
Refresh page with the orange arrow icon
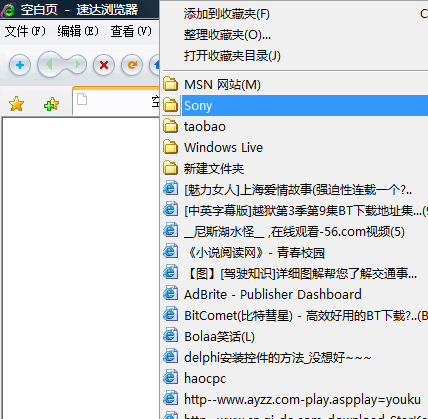pyautogui.click(x=132, y=65)
